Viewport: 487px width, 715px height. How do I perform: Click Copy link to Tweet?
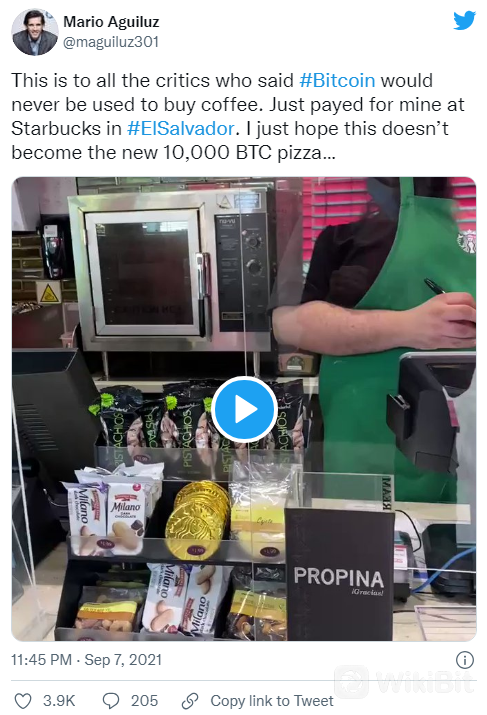coord(272,701)
